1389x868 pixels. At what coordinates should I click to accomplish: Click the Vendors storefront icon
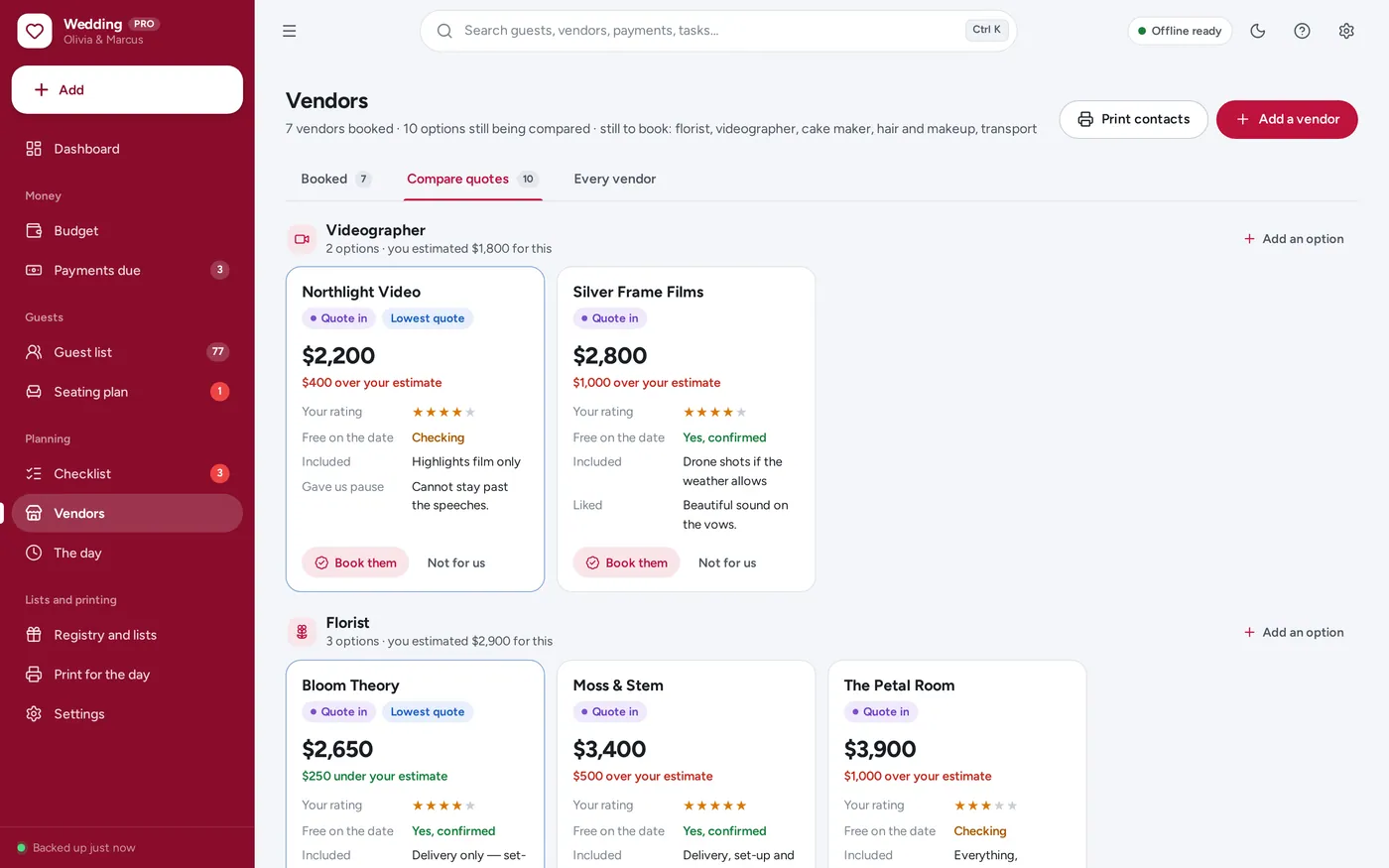[34, 513]
